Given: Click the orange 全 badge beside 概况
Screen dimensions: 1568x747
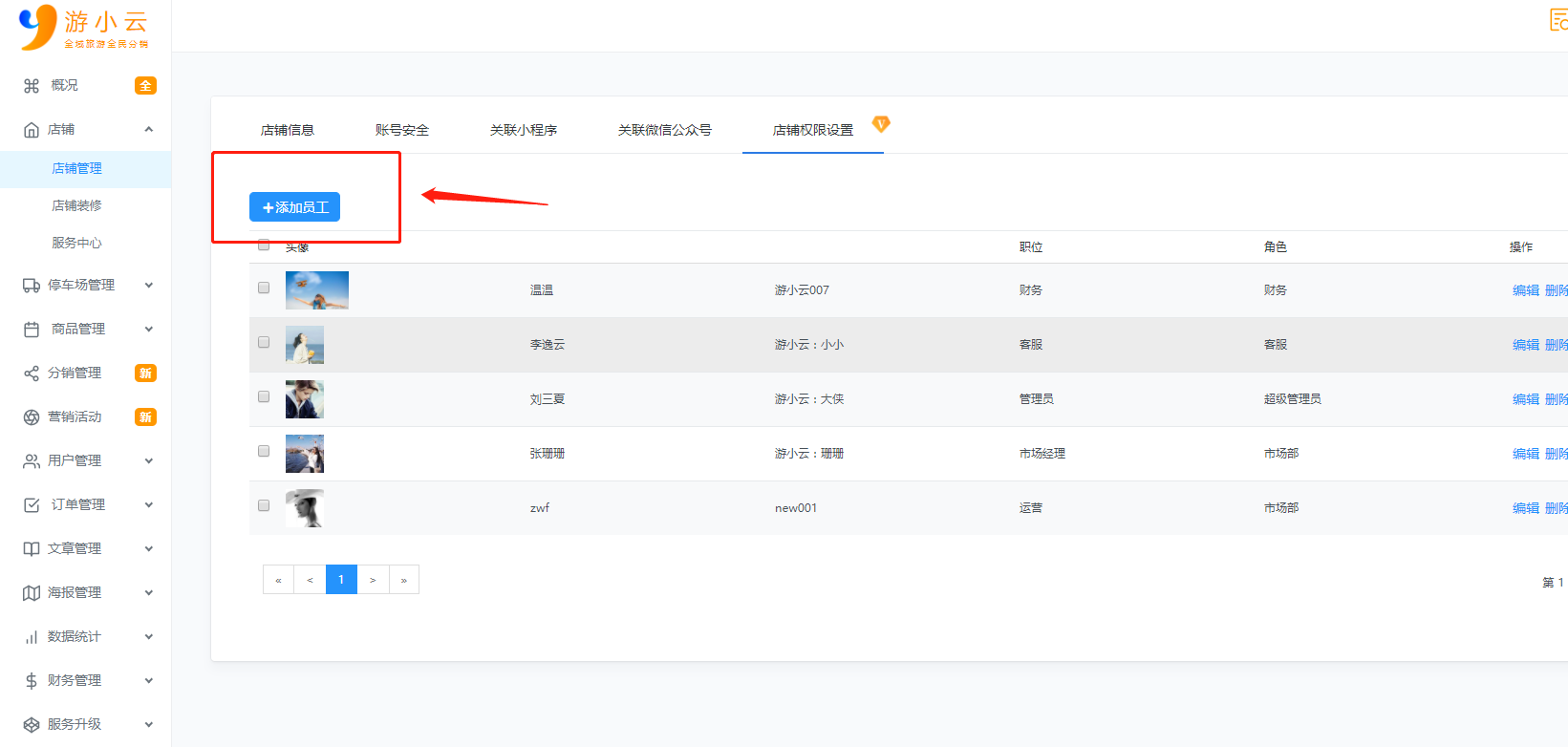Looking at the screenshot, I should point(145,86).
